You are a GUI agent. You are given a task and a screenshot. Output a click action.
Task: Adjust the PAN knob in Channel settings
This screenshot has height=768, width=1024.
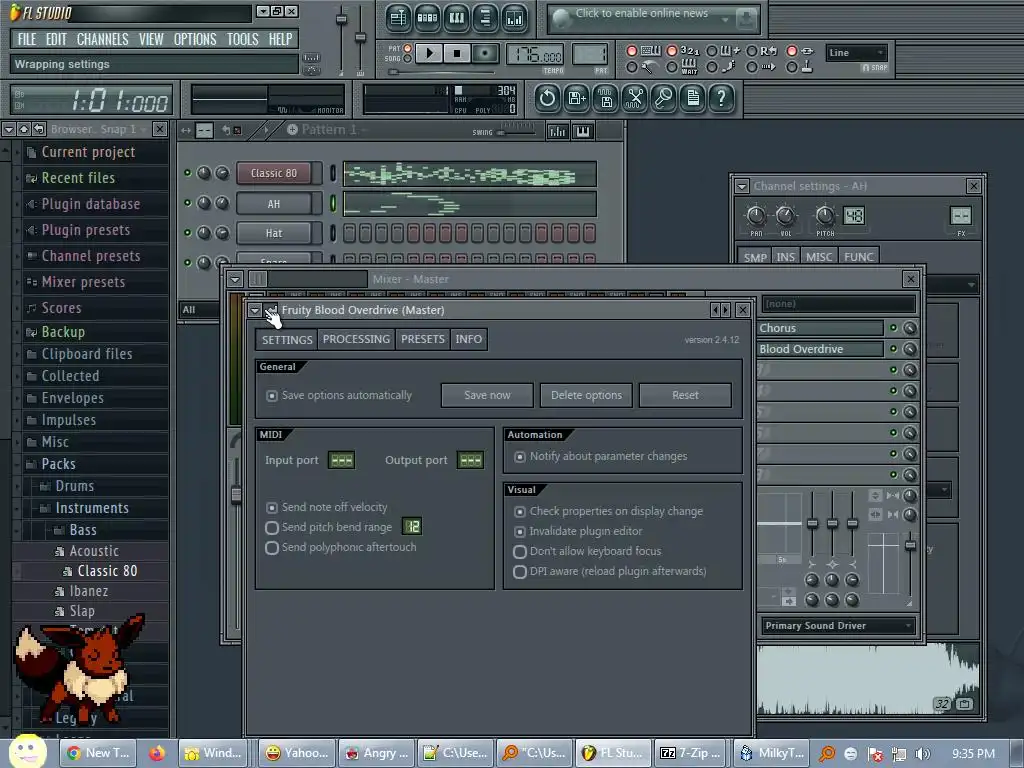pyautogui.click(x=756, y=216)
